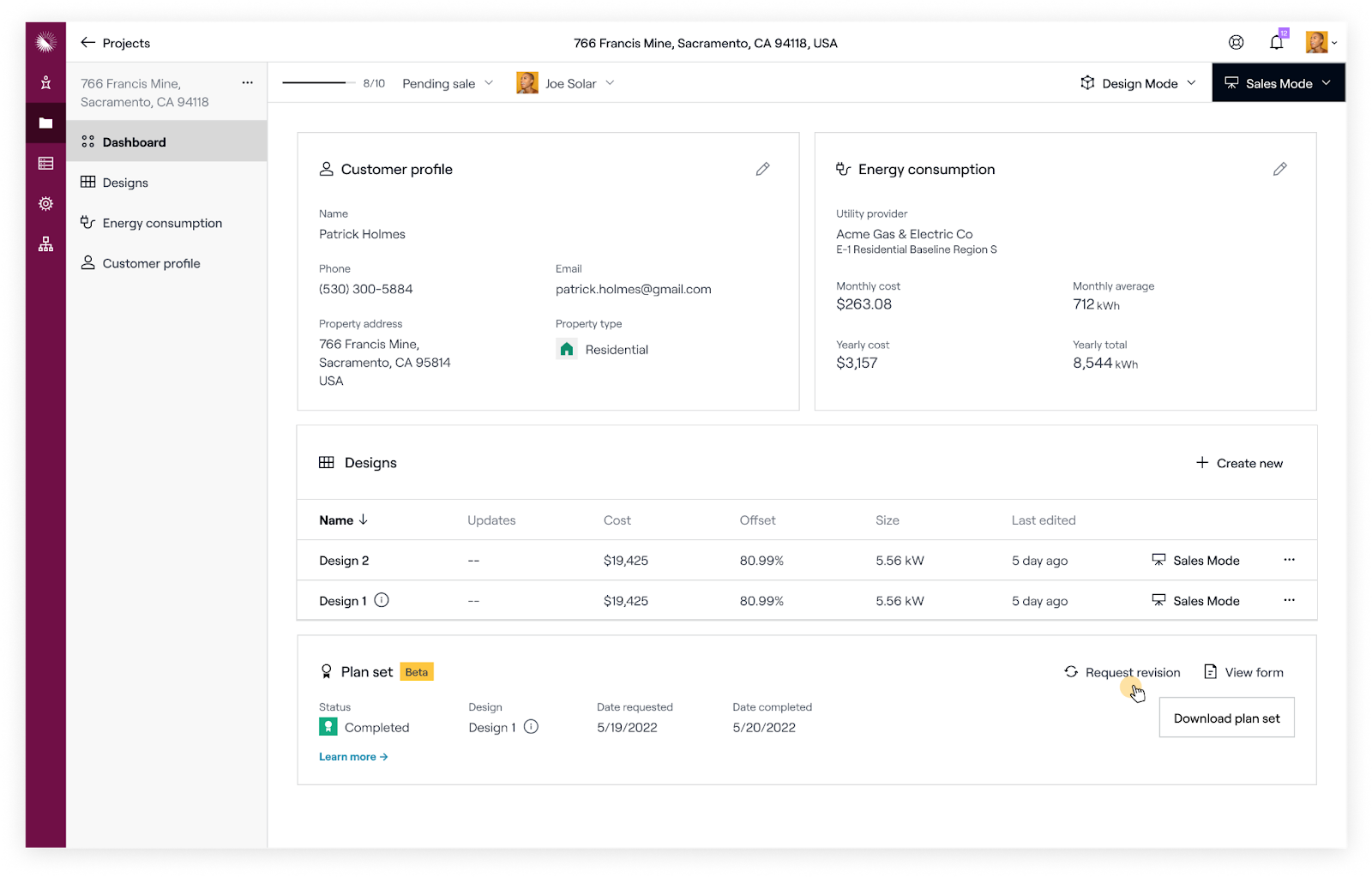Edit Customer profile with pencil icon

tap(762, 169)
